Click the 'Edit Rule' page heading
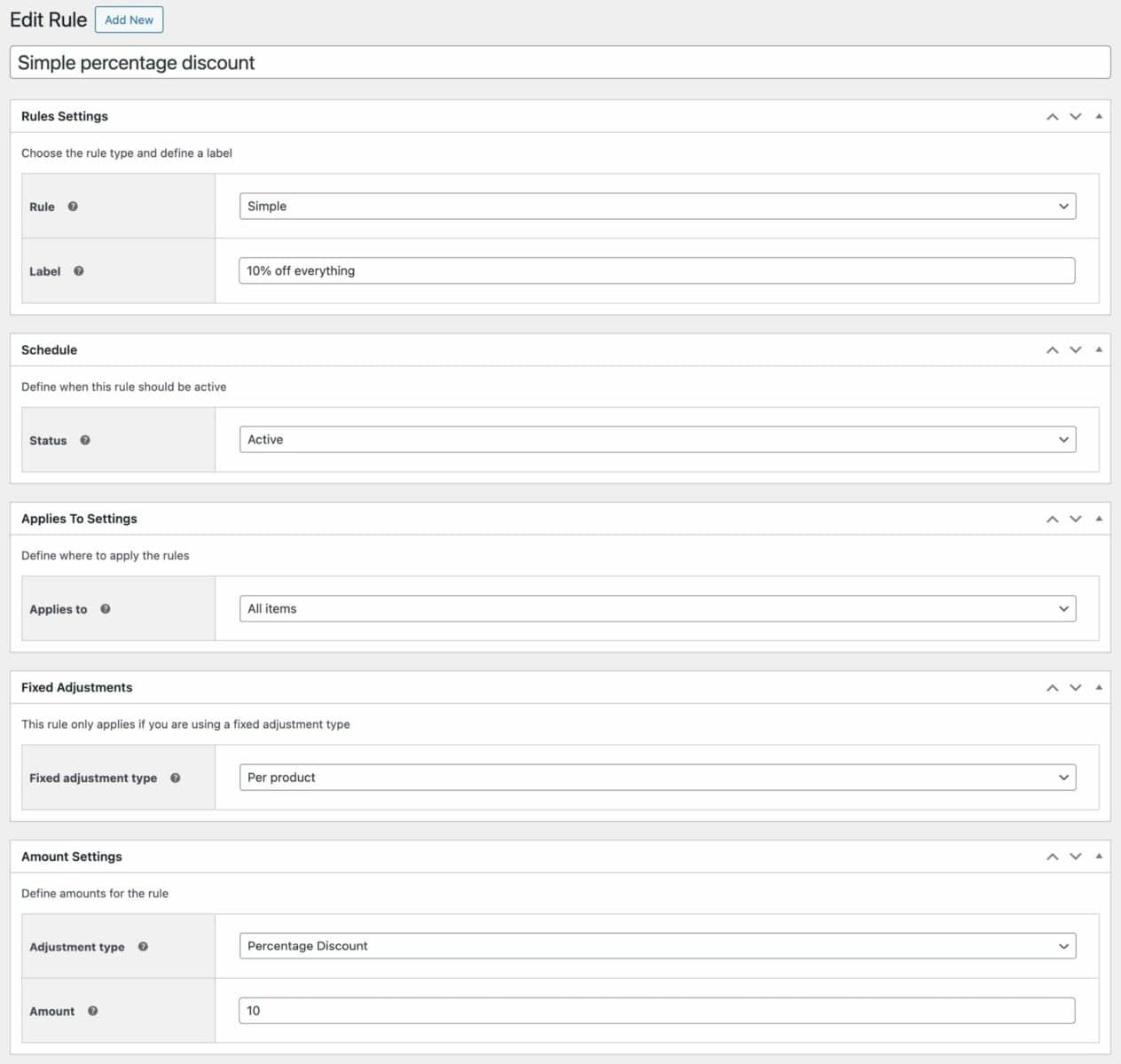The height and width of the screenshot is (1064, 1121). 48,20
